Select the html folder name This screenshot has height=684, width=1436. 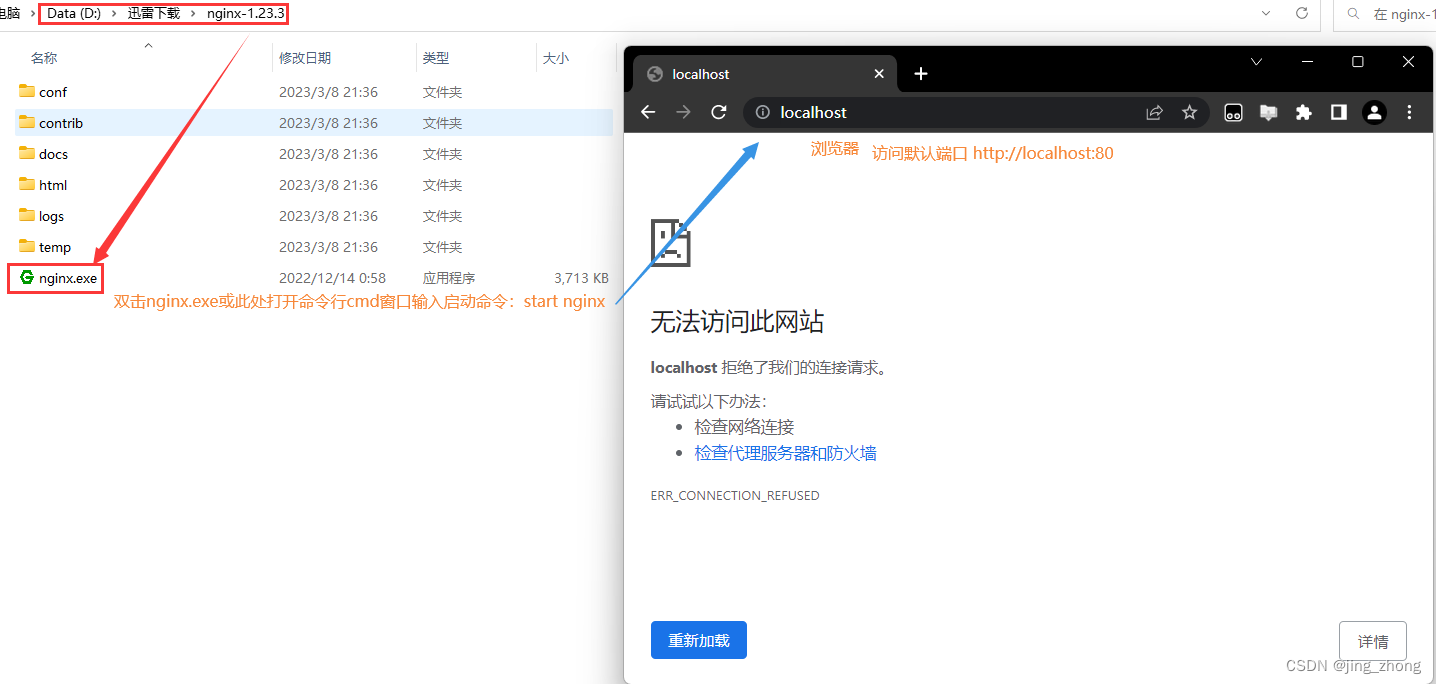tap(53, 185)
